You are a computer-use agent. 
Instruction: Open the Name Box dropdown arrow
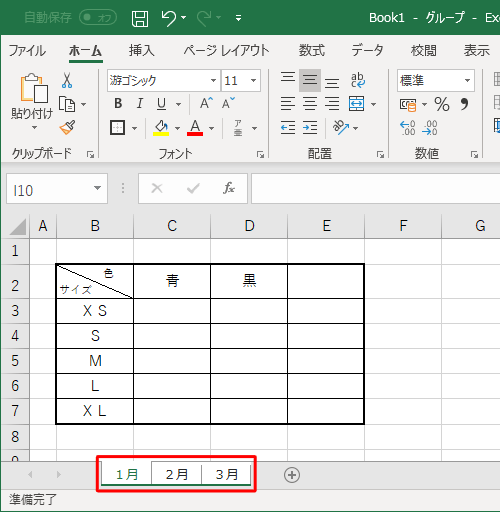(x=97, y=188)
